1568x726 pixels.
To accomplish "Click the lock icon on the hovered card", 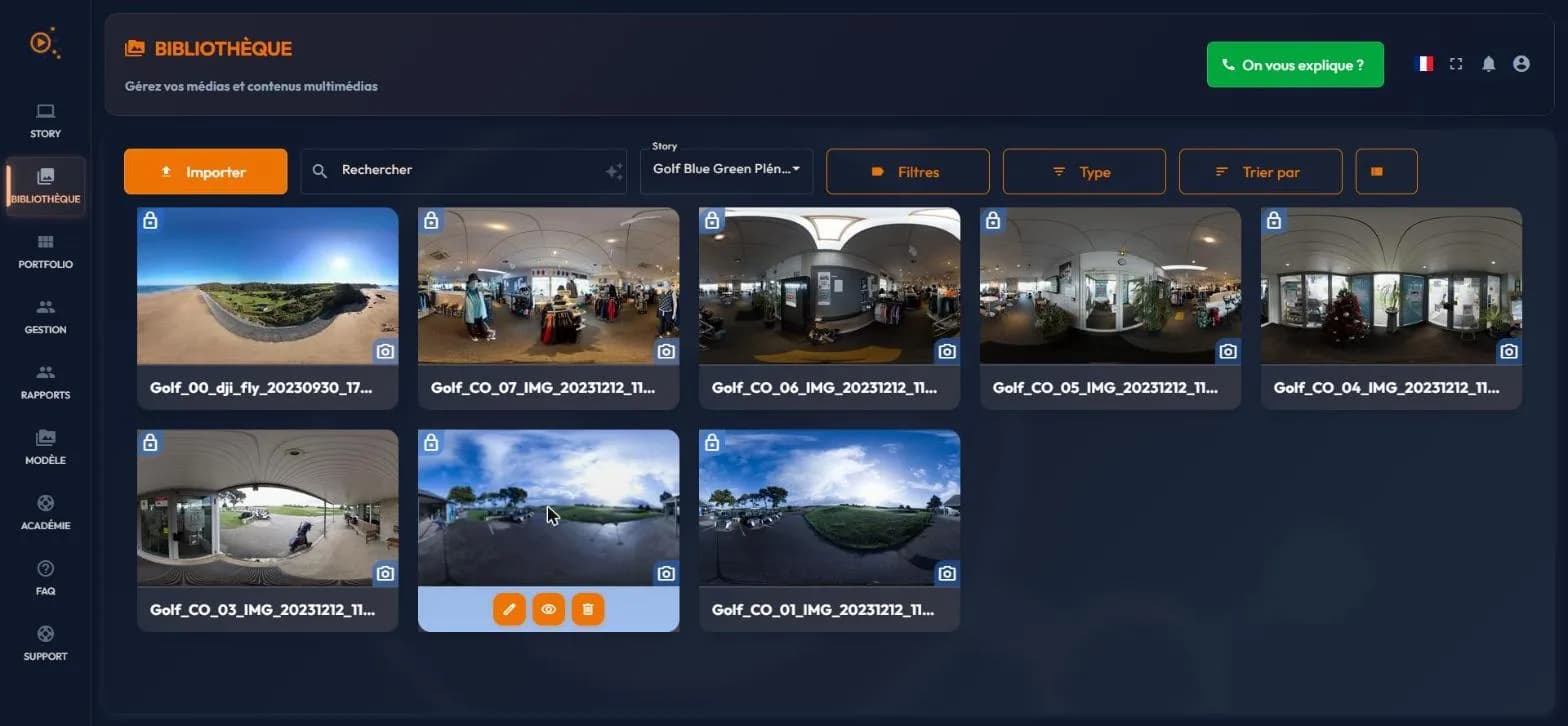I will point(431,442).
